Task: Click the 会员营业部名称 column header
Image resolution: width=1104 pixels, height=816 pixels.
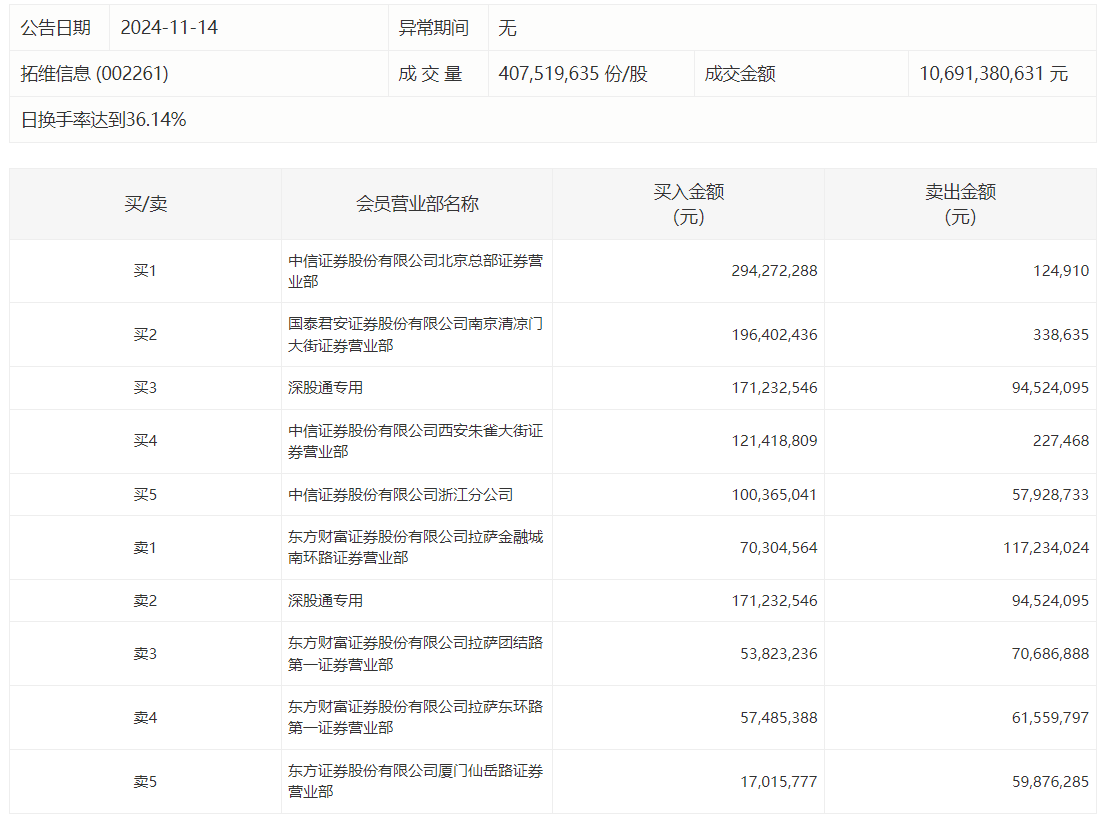Action: [x=417, y=203]
